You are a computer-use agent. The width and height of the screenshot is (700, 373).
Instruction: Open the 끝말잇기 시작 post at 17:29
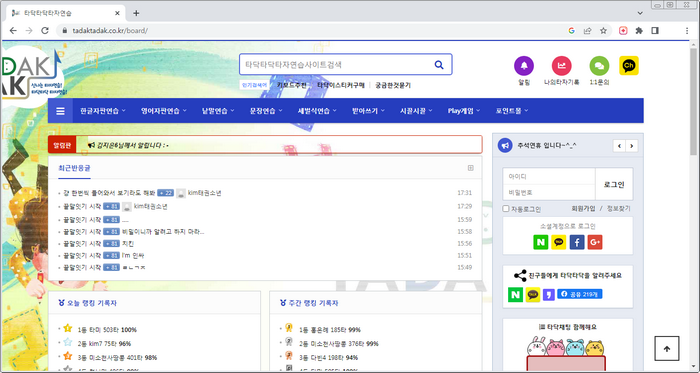coord(82,207)
